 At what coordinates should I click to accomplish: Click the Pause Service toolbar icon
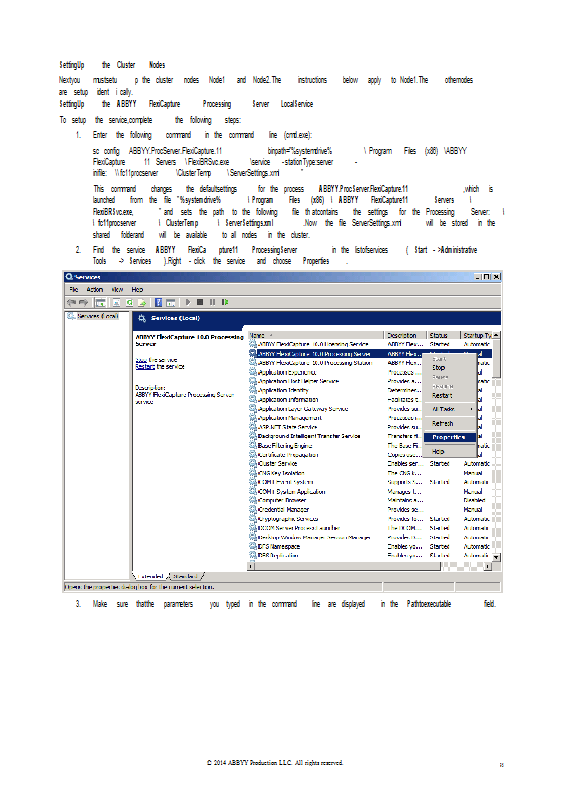tap(212, 302)
